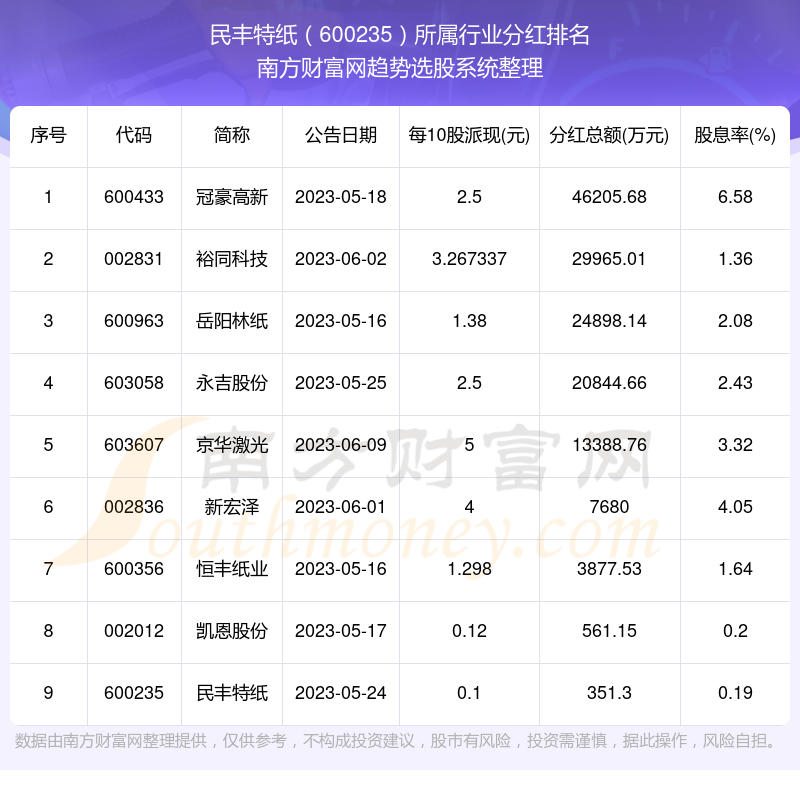Select stock code 002831
The width and height of the screenshot is (800, 792).
[x=134, y=259]
